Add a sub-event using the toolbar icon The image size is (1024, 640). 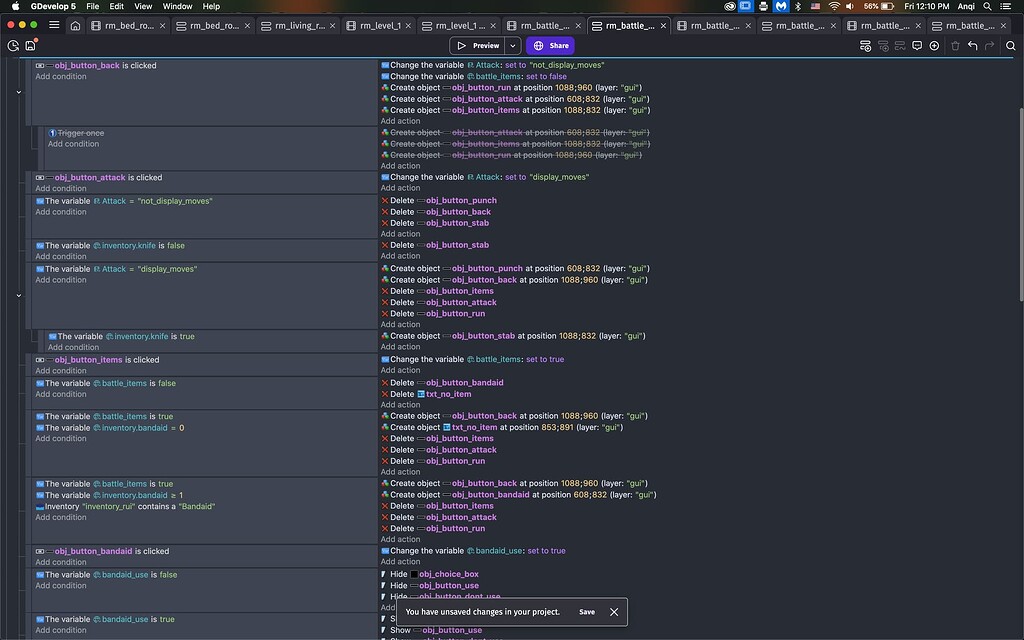[x=884, y=46]
